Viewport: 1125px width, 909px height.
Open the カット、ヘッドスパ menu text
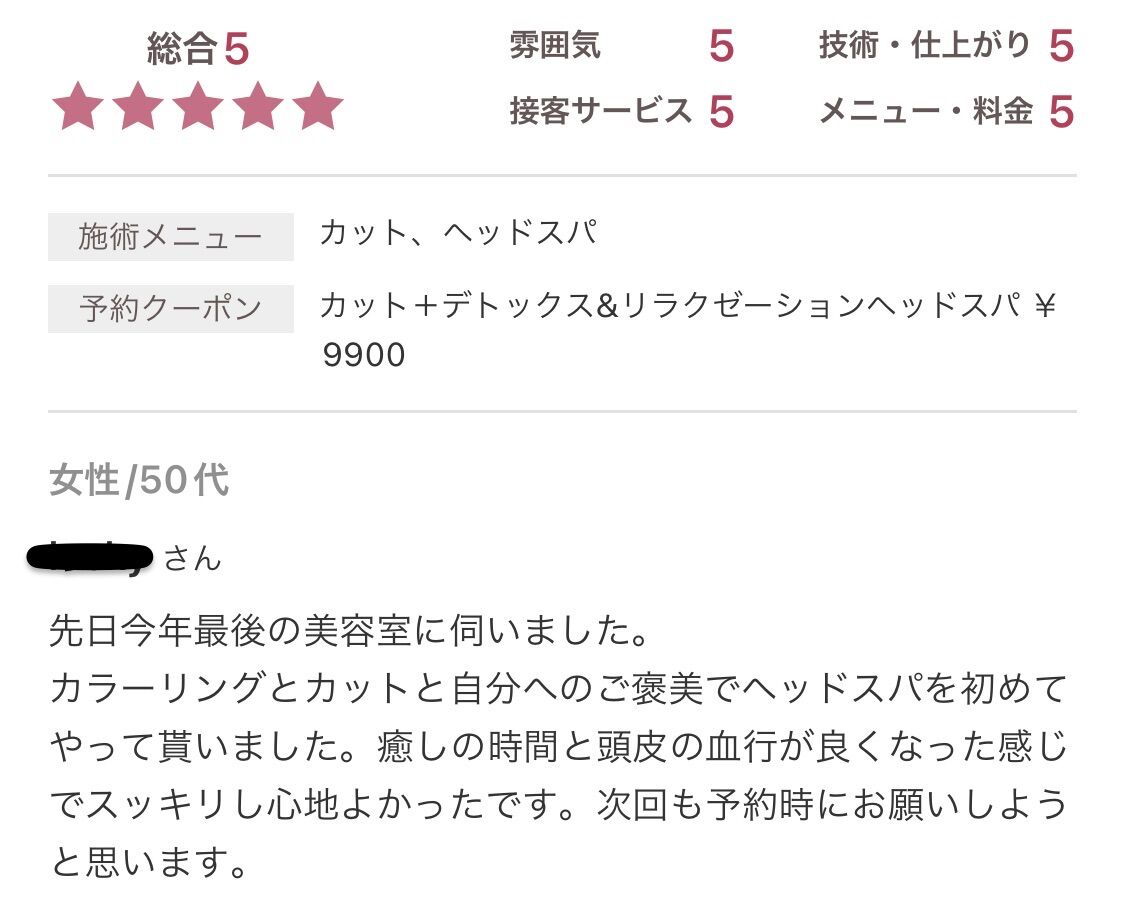(459, 233)
